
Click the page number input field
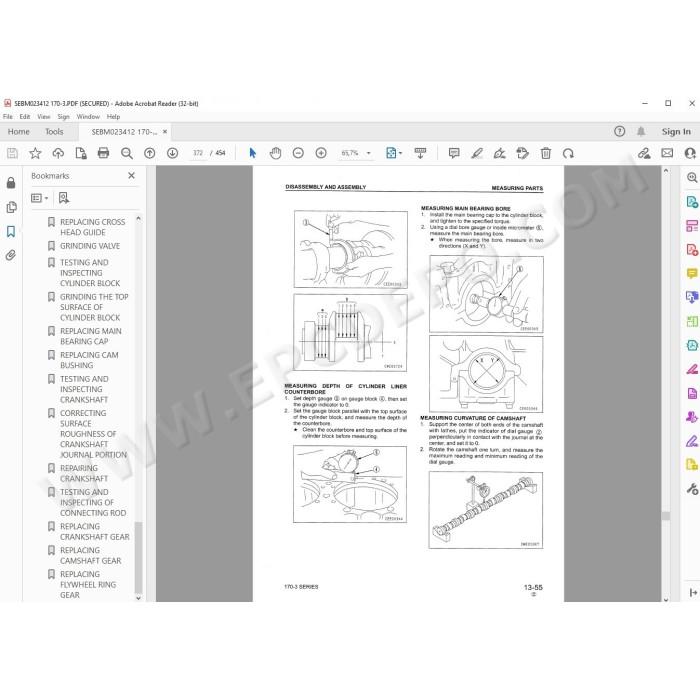pyautogui.click(x=197, y=153)
